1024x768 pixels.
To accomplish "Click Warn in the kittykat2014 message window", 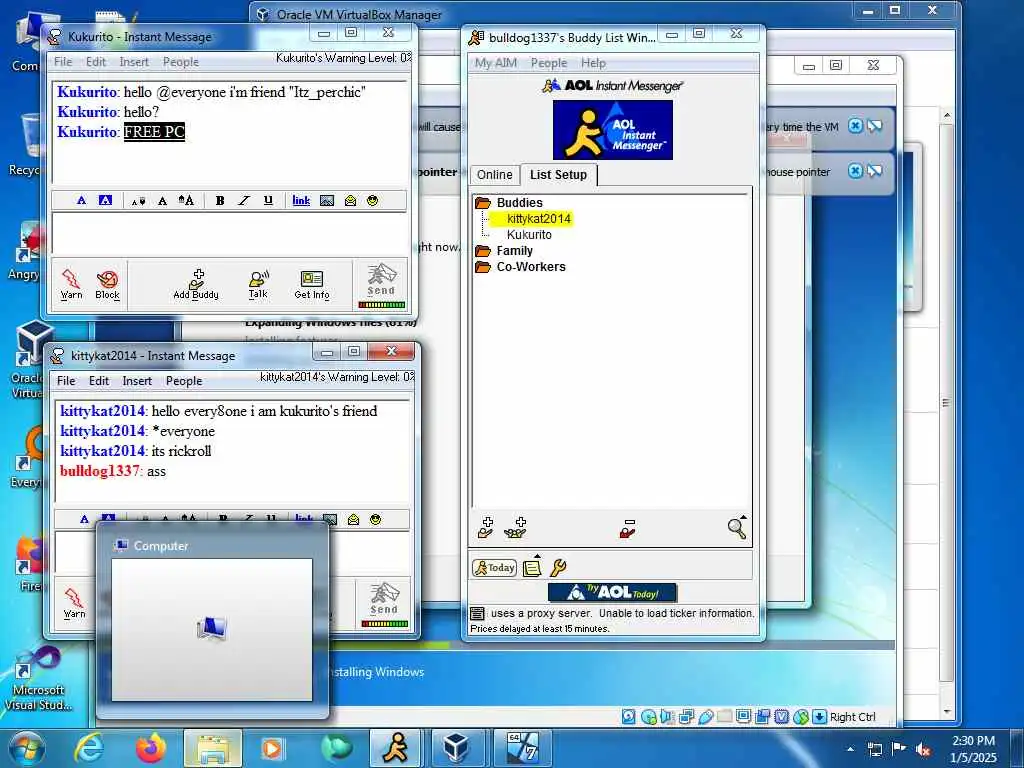I will point(74,603).
